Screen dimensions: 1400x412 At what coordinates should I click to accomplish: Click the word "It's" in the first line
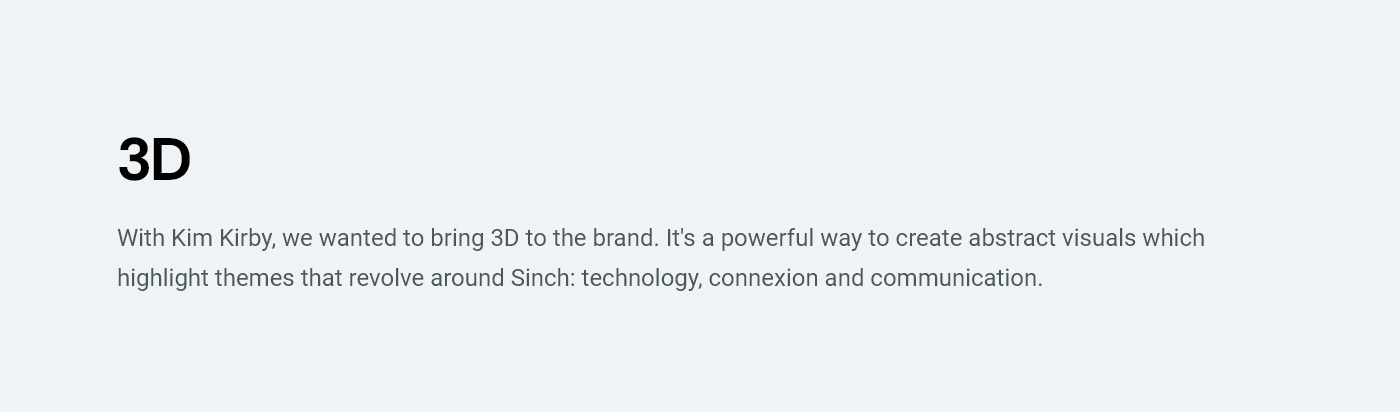click(x=680, y=238)
